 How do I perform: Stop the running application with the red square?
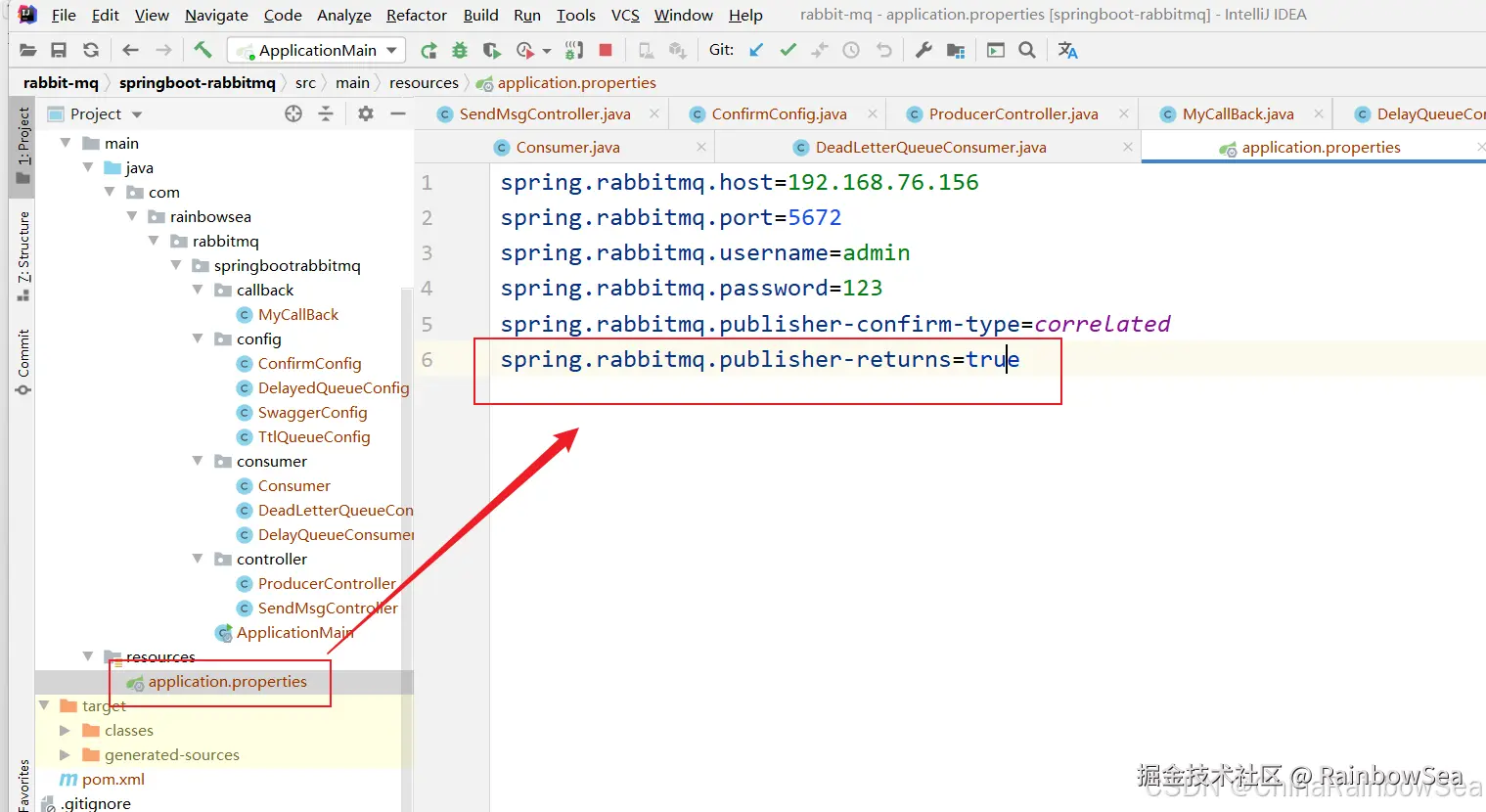click(x=606, y=50)
